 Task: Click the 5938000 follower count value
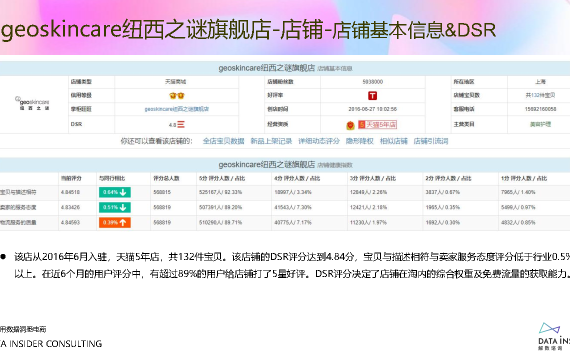tap(373, 82)
